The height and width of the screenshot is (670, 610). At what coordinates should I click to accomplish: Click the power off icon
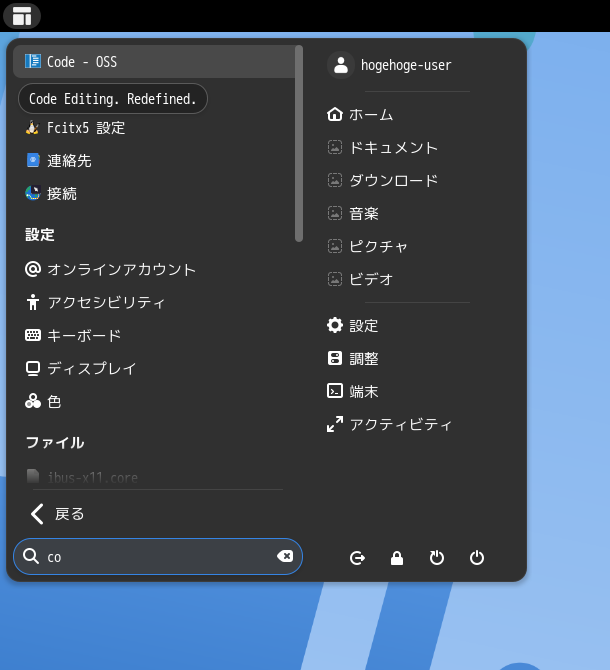[x=477, y=558]
